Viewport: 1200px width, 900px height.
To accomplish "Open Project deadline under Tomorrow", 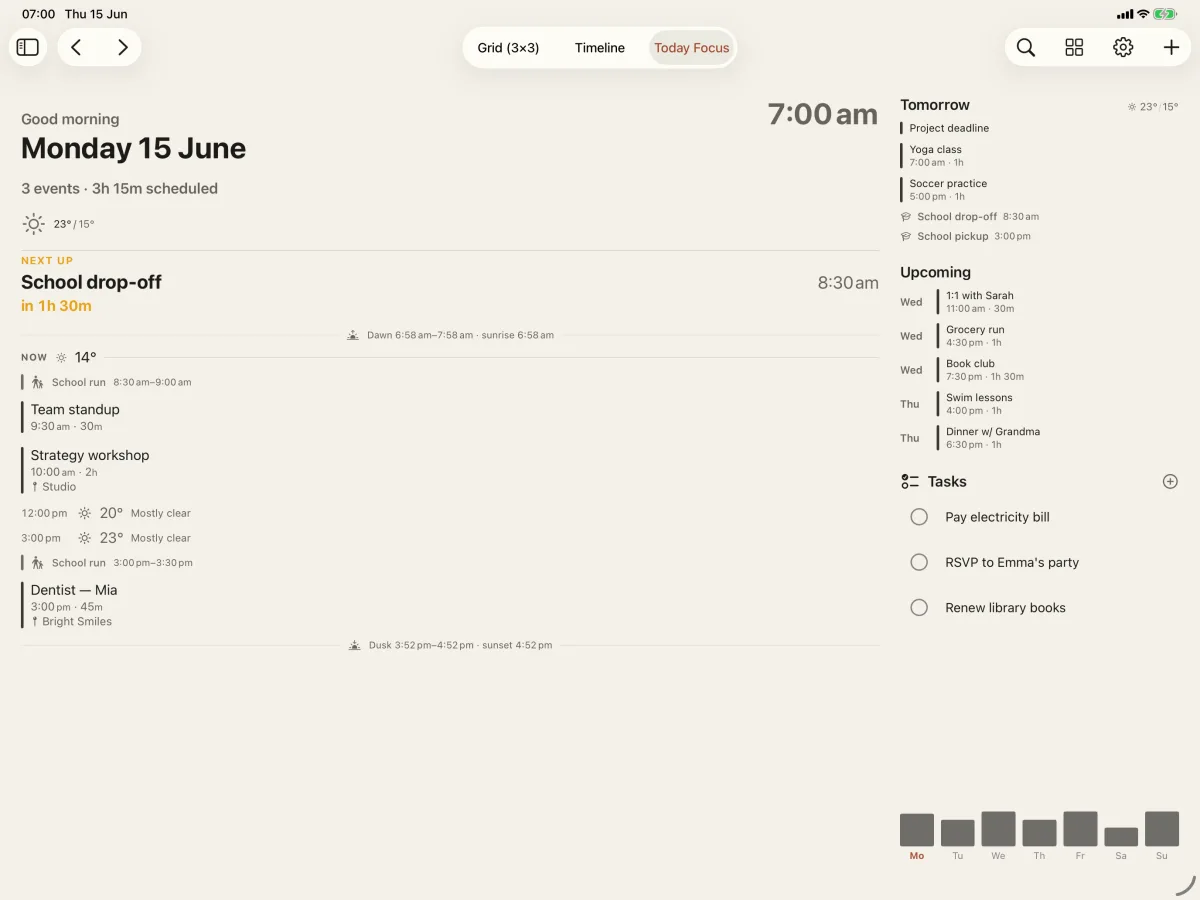I will click(x=949, y=128).
